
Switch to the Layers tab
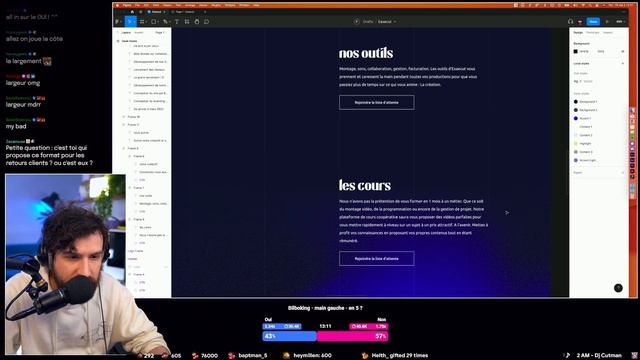click(126, 33)
